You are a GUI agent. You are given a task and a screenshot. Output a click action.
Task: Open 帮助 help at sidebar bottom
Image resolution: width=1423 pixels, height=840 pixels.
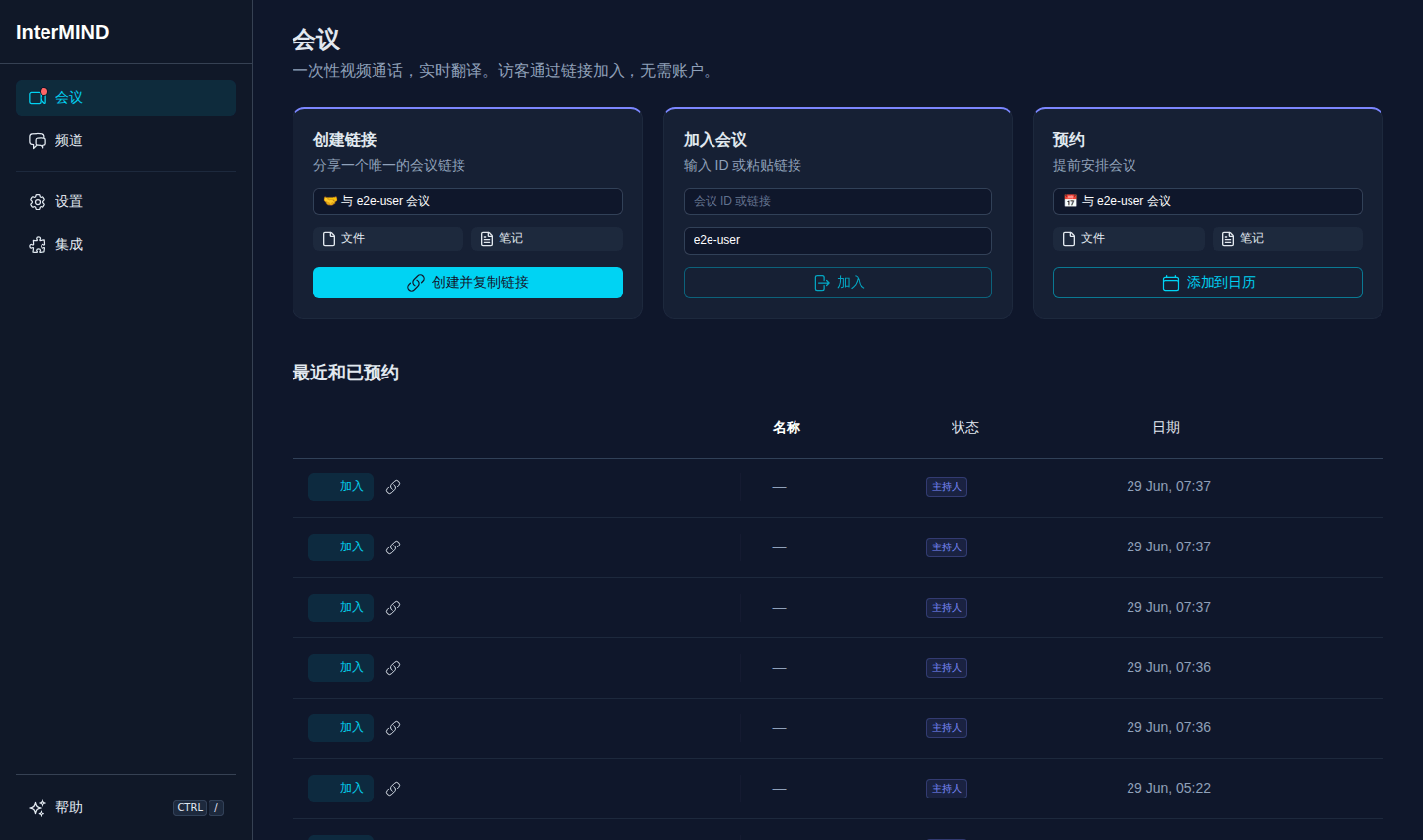pos(126,808)
